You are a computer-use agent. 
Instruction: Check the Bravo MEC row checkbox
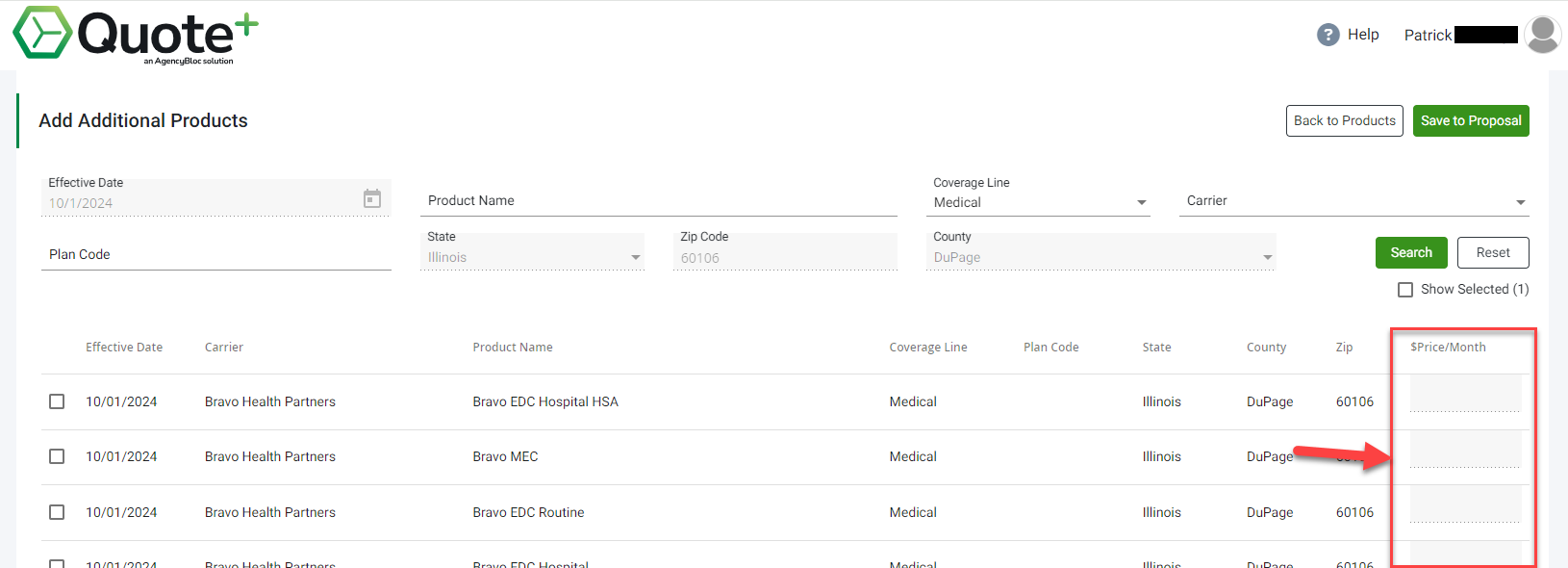[57, 456]
